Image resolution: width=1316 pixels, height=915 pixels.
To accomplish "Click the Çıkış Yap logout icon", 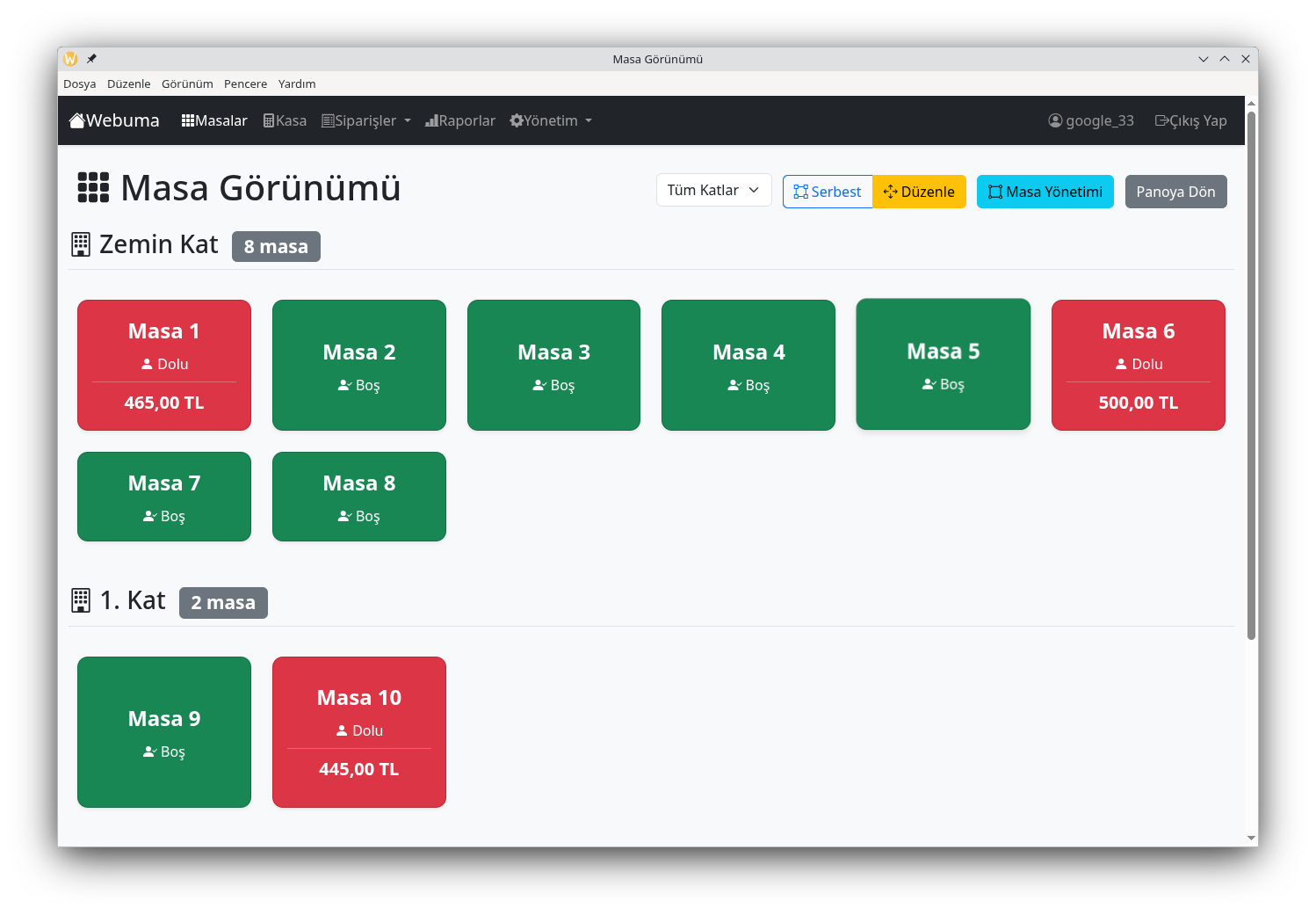I will point(1161,120).
